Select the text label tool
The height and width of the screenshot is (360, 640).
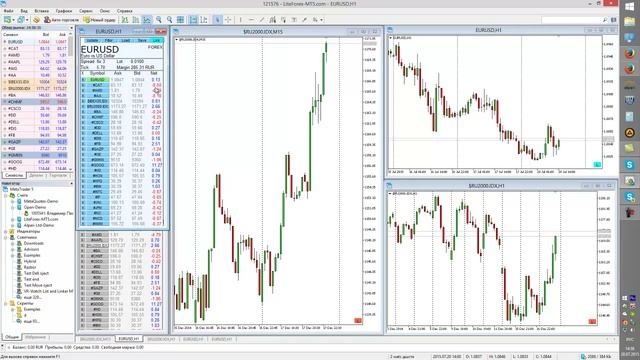294,20
